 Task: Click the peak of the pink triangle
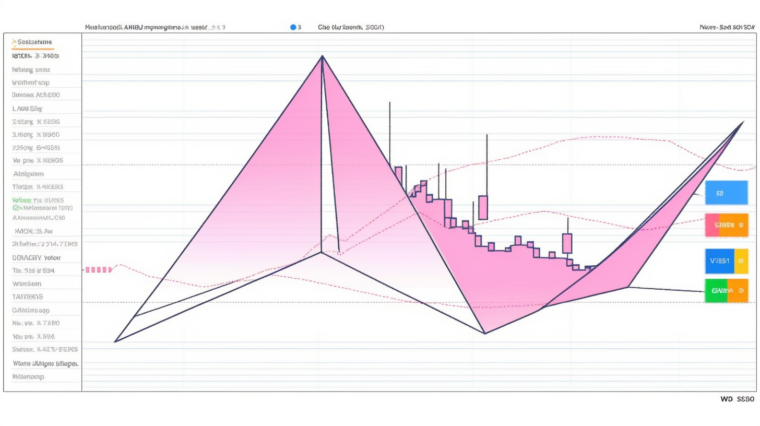coord(322,57)
